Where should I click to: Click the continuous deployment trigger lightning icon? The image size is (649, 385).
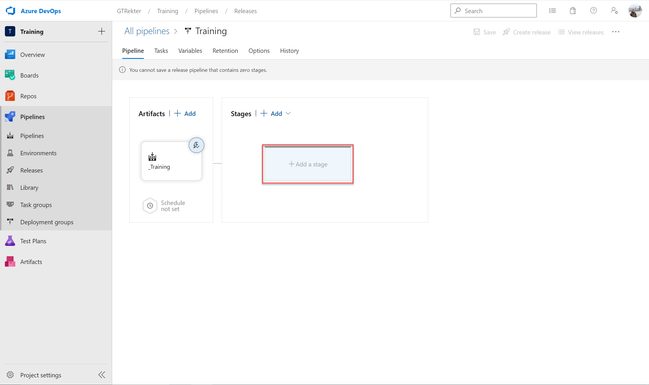pos(196,145)
